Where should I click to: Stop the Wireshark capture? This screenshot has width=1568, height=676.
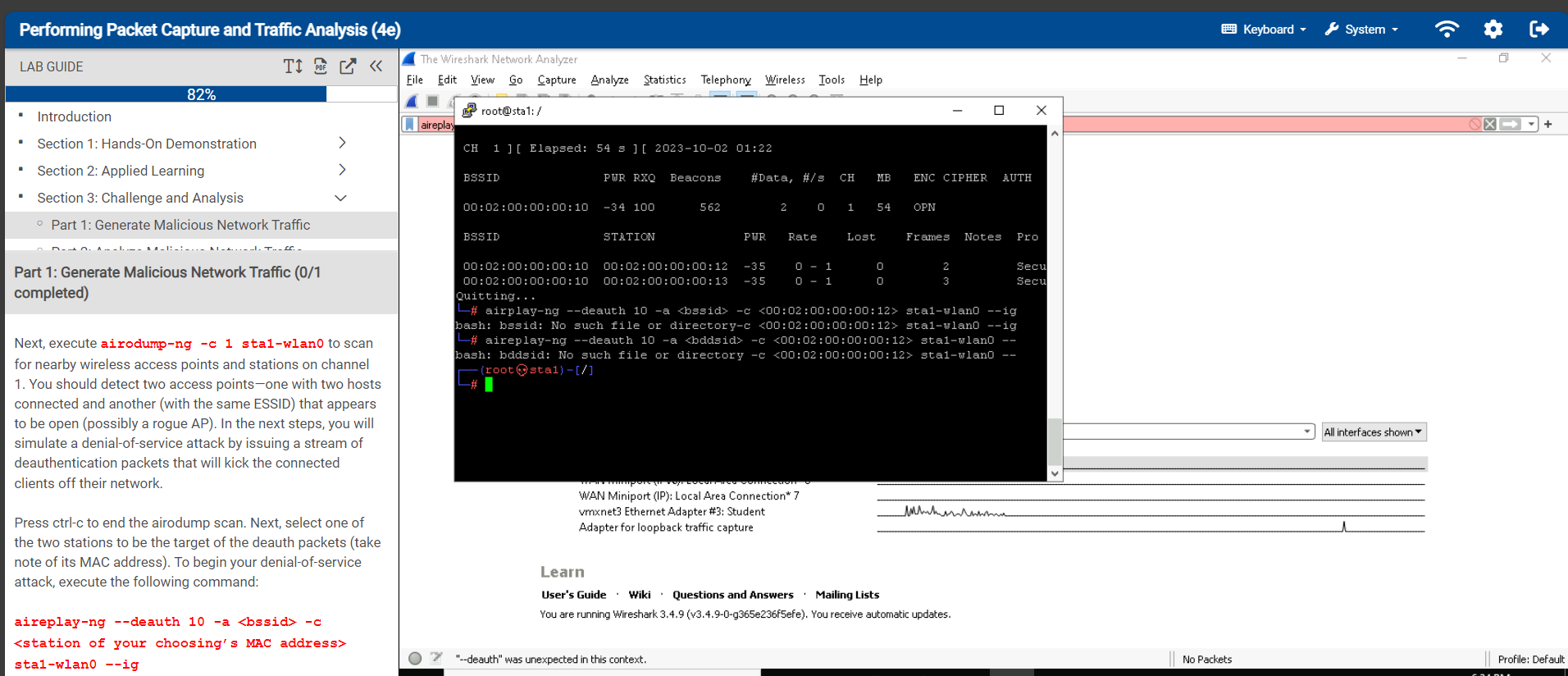click(432, 101)
